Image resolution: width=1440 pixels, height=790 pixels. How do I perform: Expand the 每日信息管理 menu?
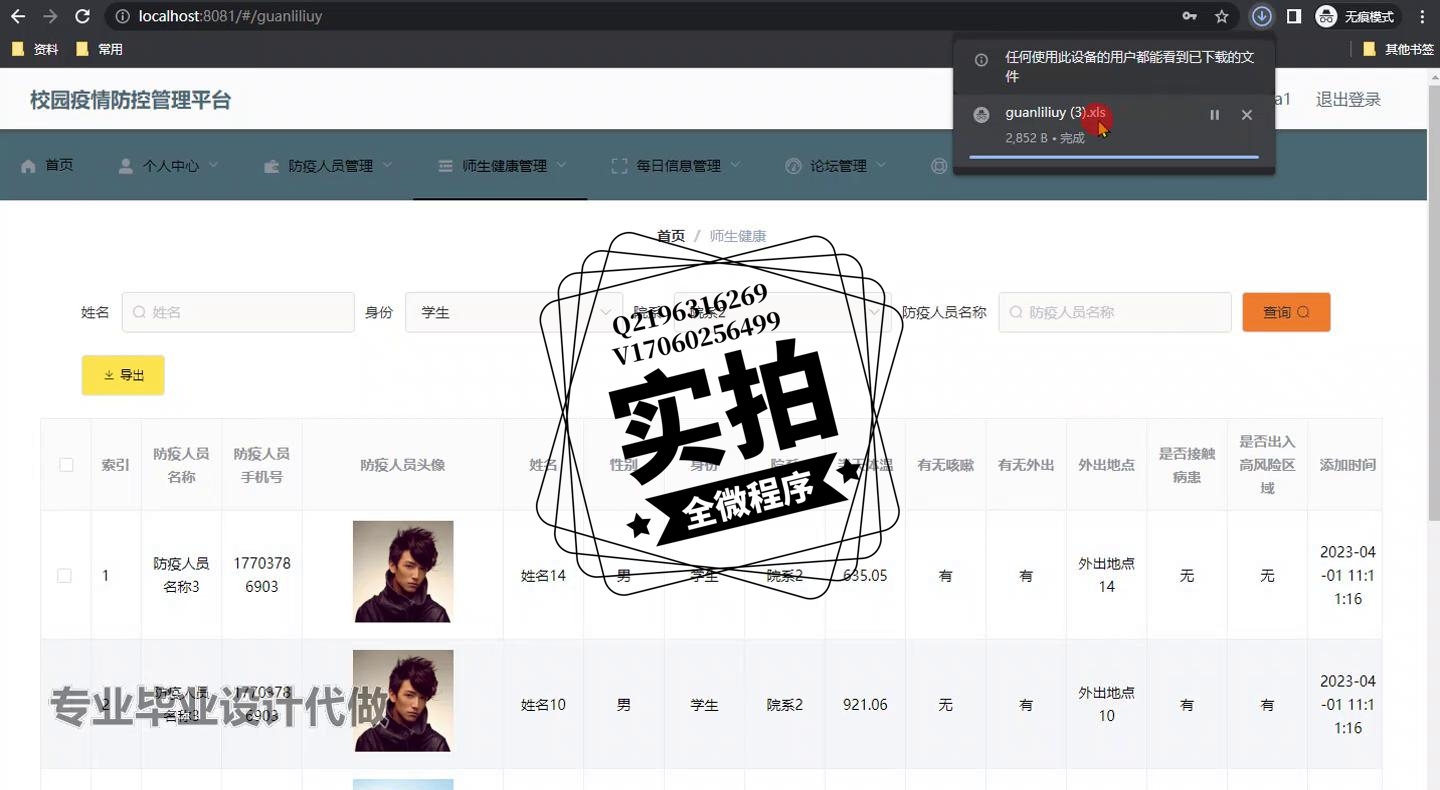click(676, 166)
